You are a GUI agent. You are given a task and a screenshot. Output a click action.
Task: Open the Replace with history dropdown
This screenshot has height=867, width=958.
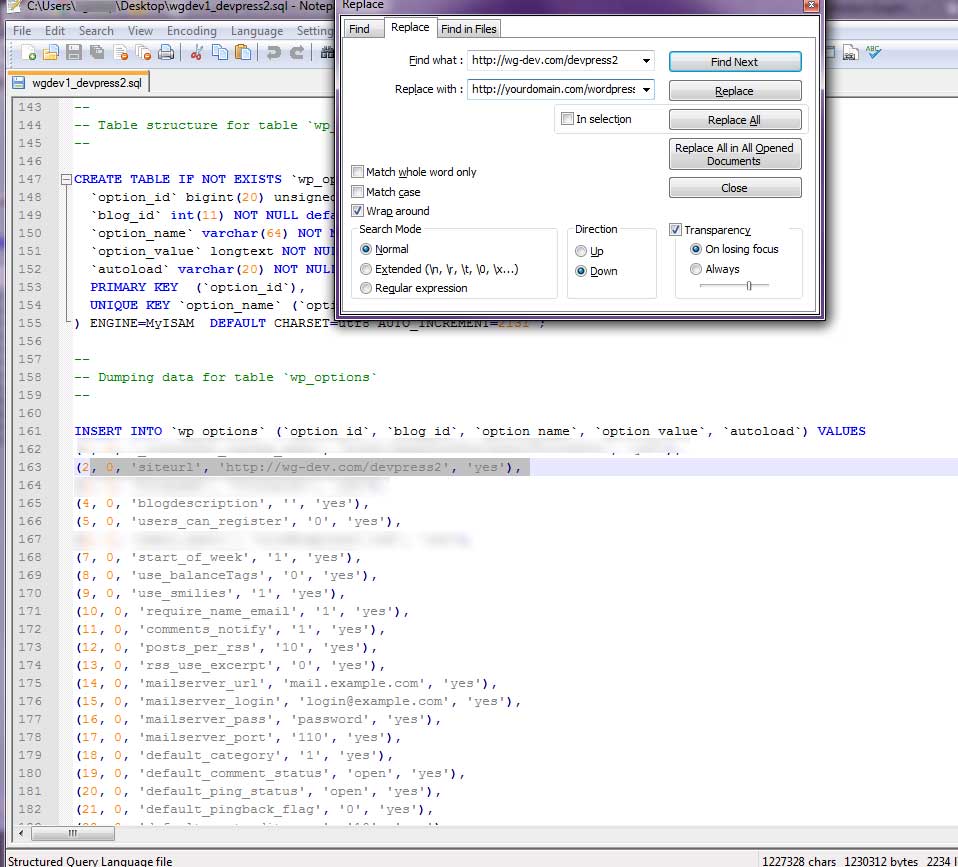[646, 89]
